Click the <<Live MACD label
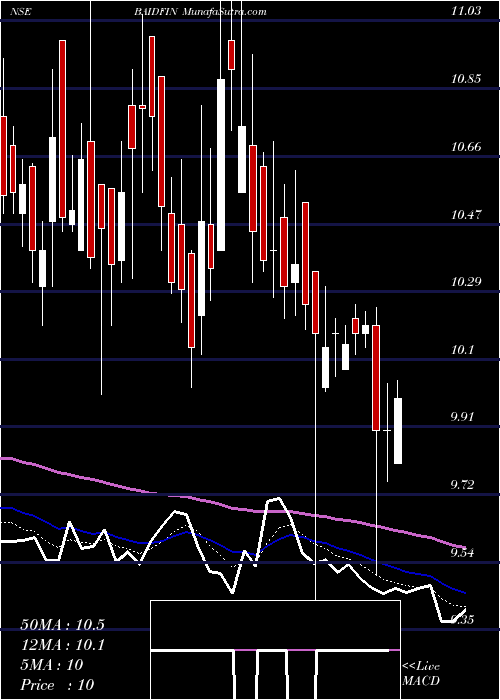Viewport: 500px width, 700px height. (x=421, y=673)
